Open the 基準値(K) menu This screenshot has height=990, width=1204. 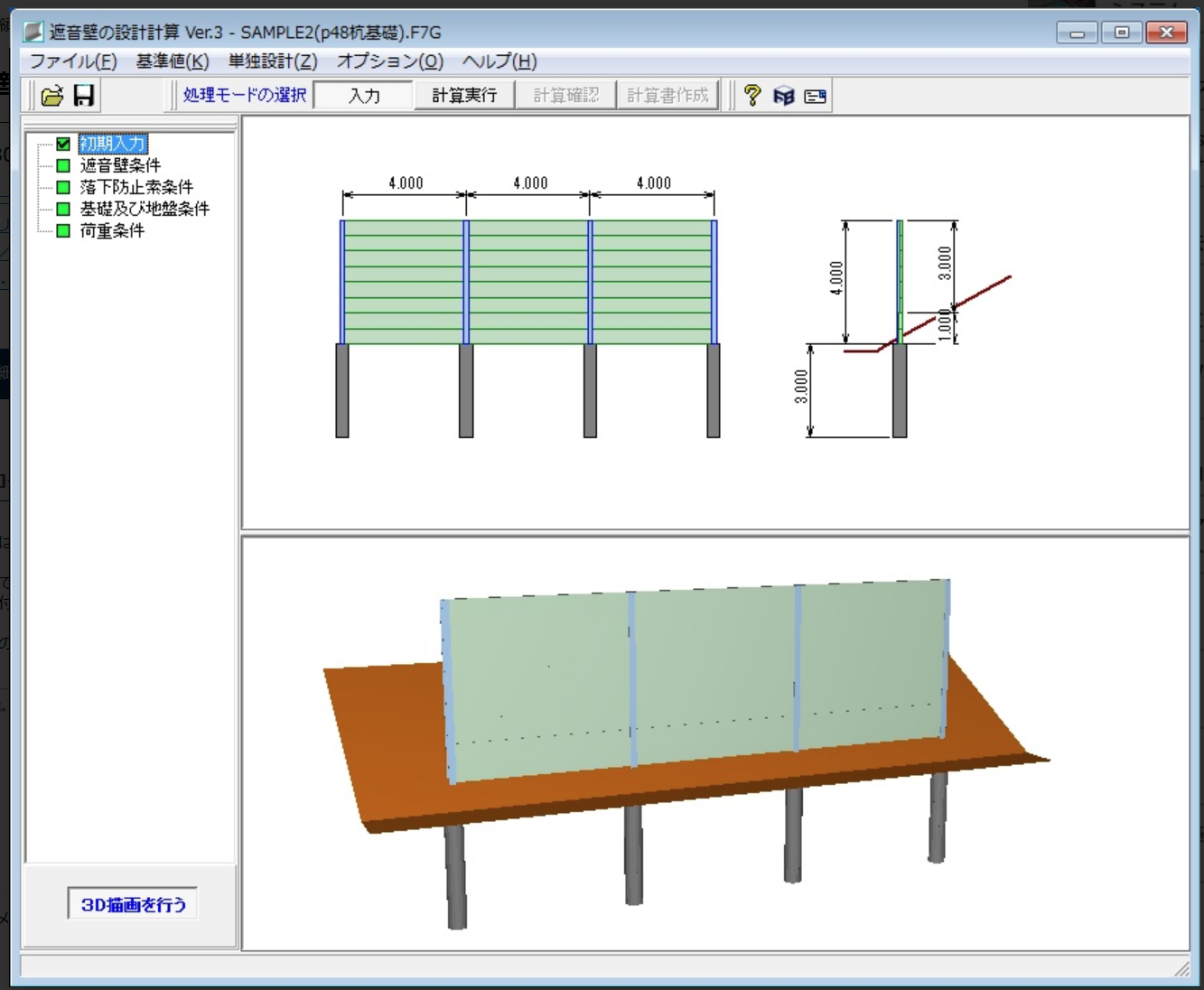(x=173, y=61)
